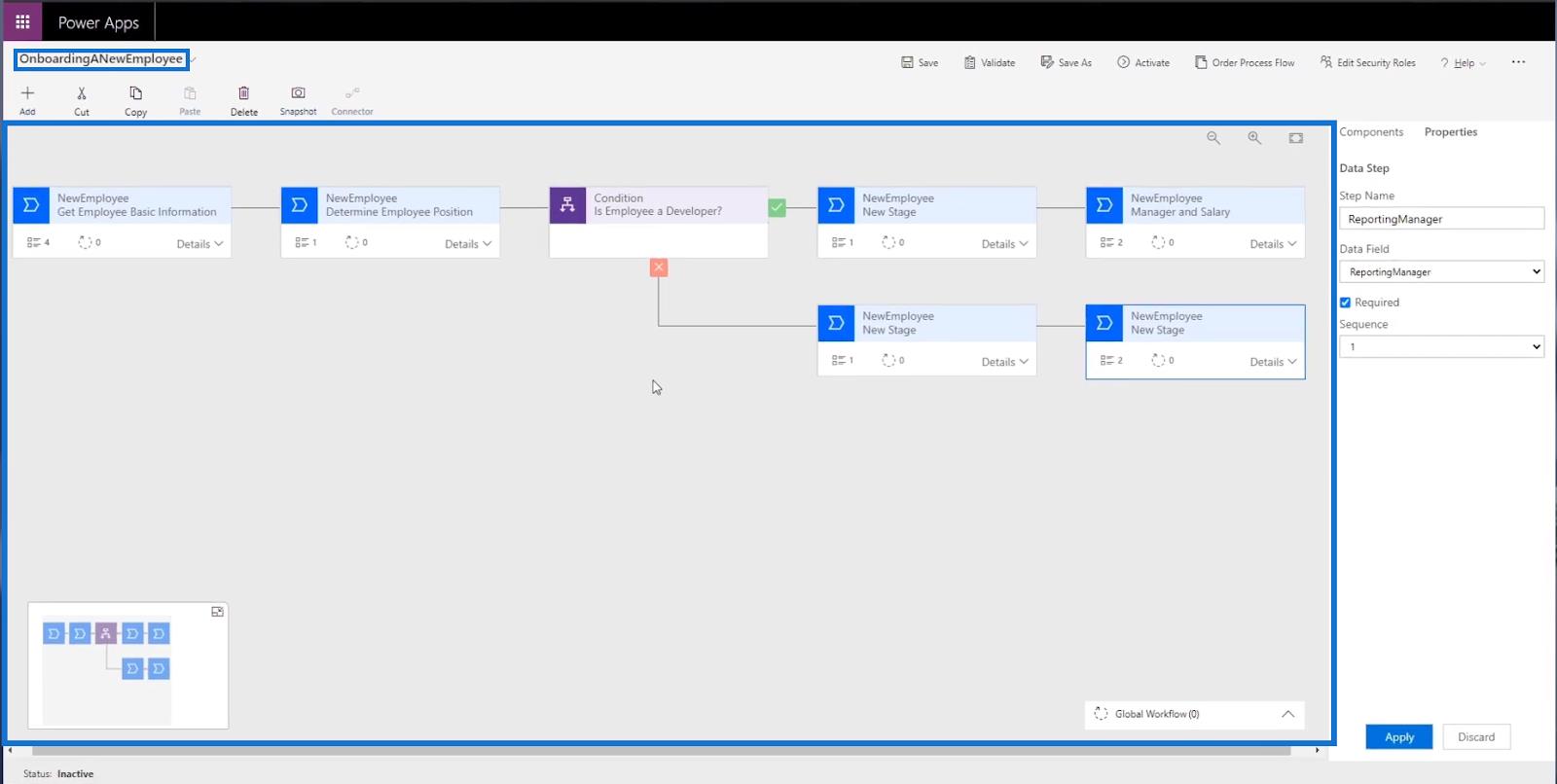Switch to the Components tab
The height and width of the screenshot is (784, 1557).
(1371, 132)
